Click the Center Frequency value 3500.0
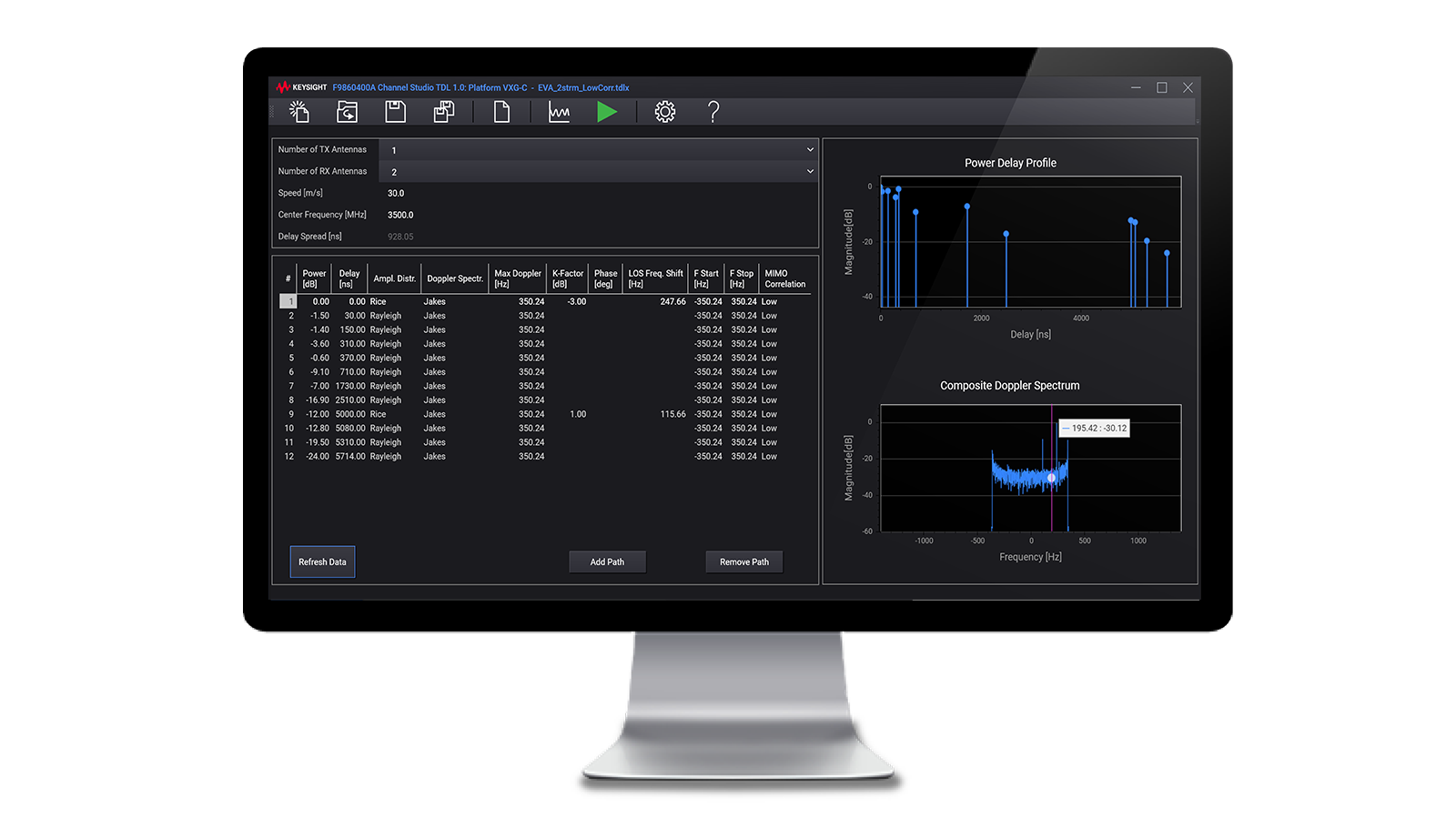Screen dimensions: 1456x819 [400, 216]
